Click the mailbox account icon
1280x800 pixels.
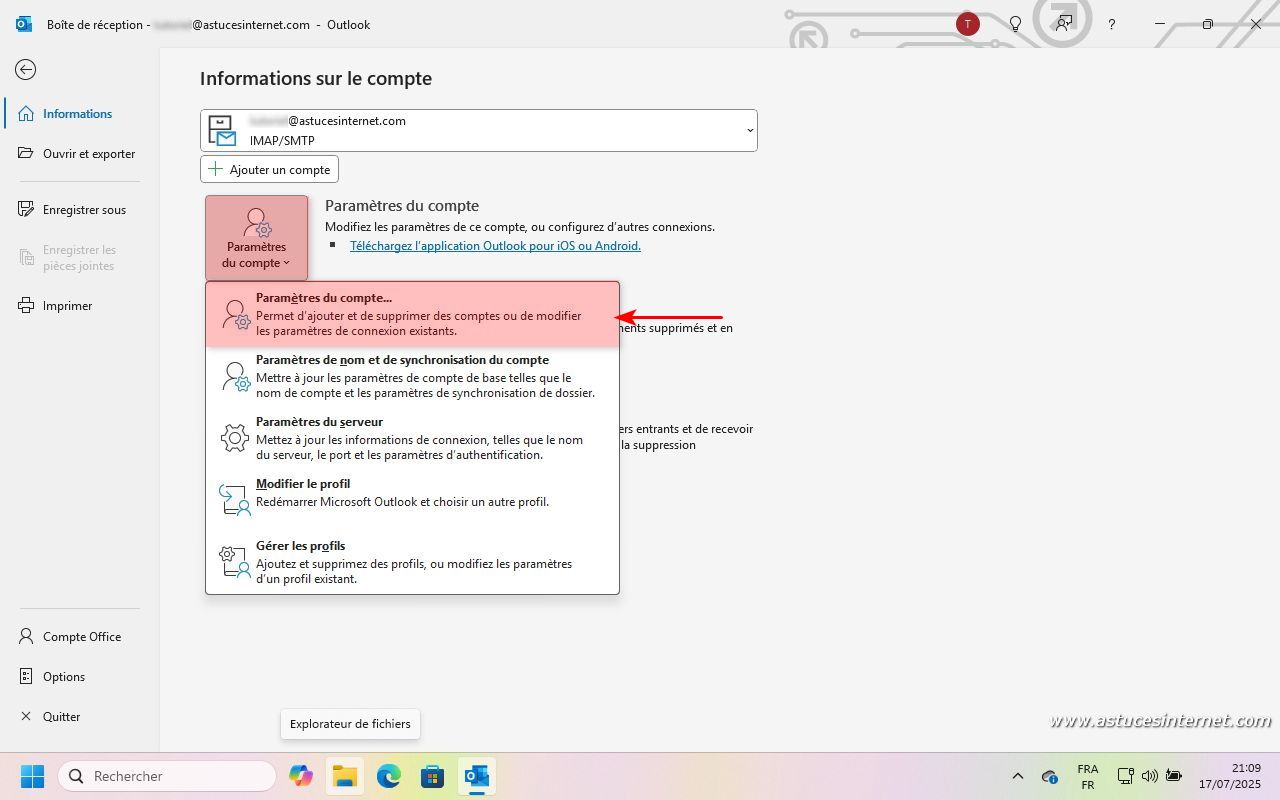222,130
